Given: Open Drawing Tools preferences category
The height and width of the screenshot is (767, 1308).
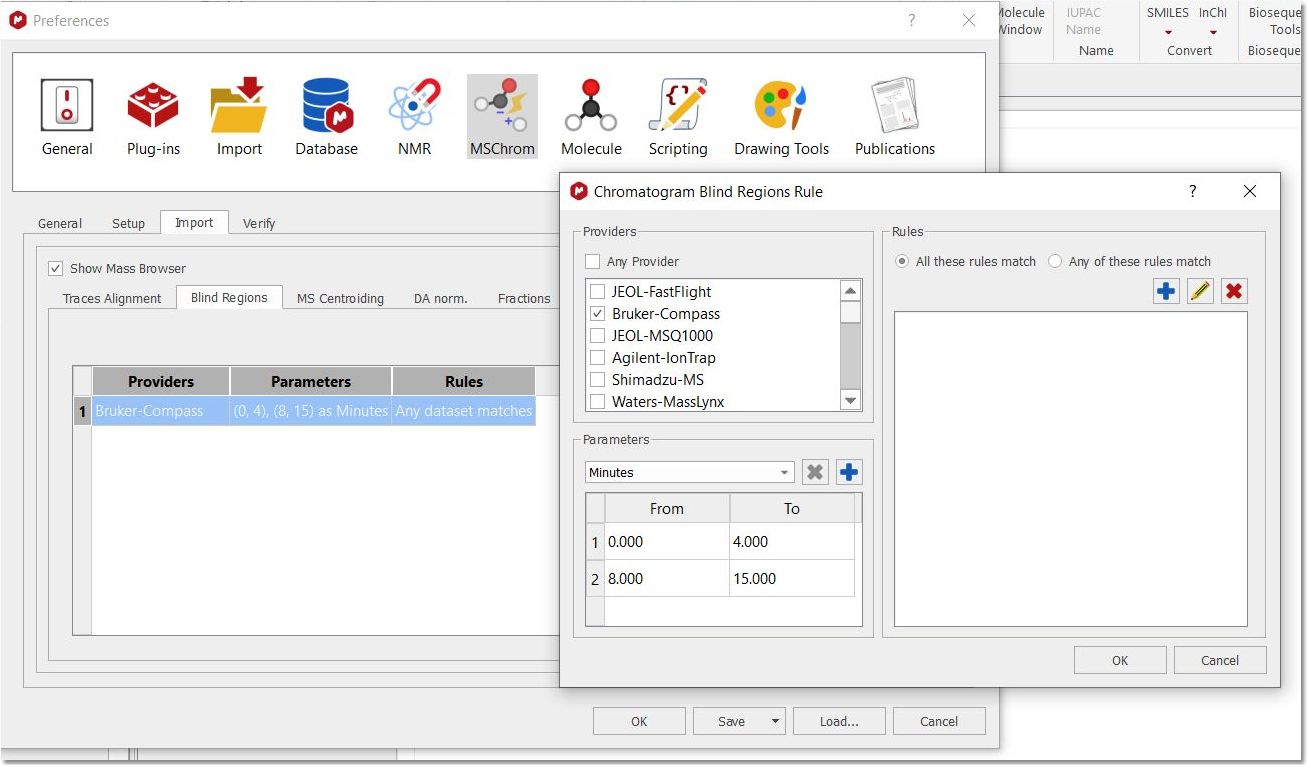Looking at the screenshot, I should pyautogui.click(x=781, y=118).
